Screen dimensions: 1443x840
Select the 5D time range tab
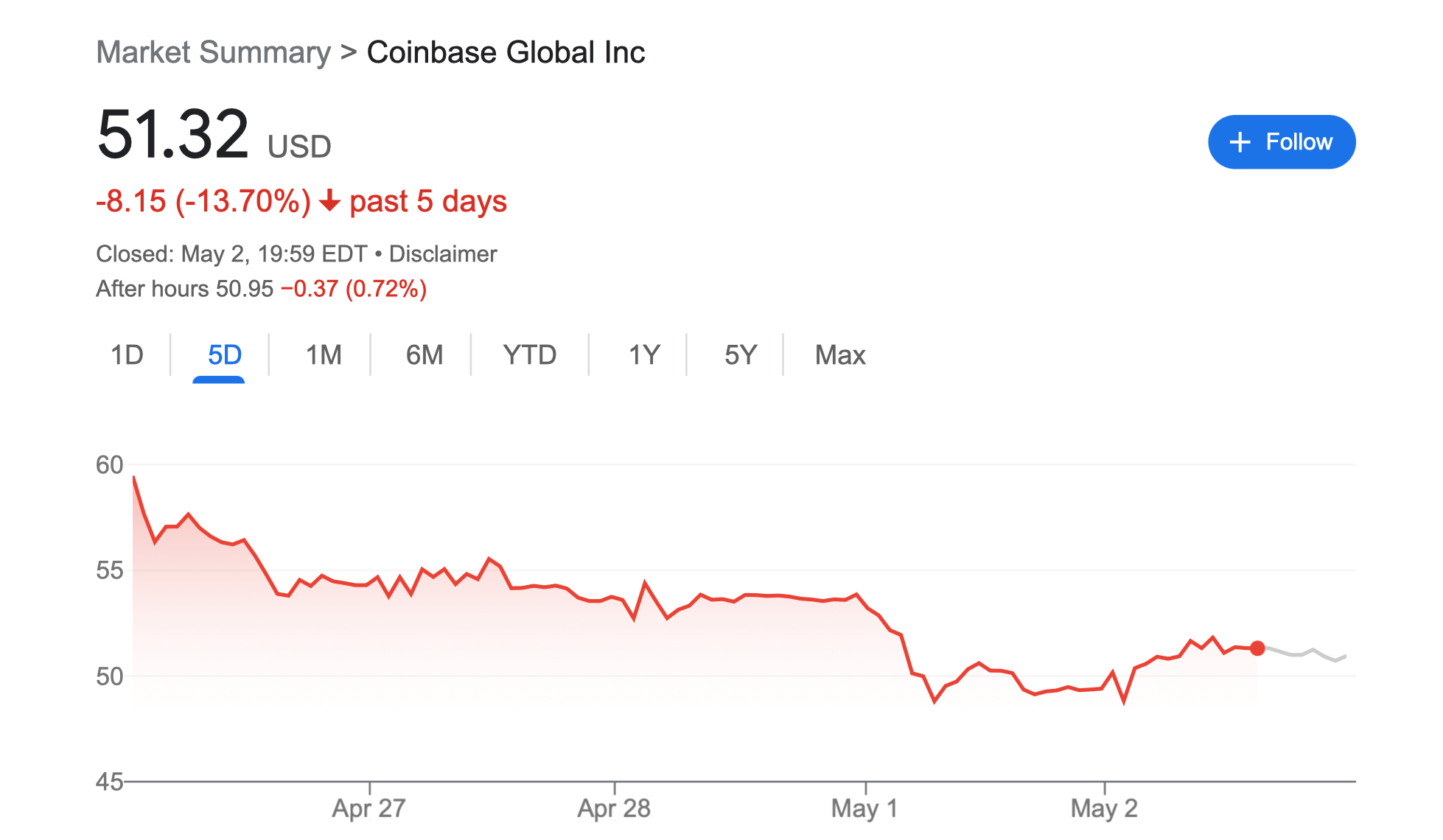click(x=224, y=355)
